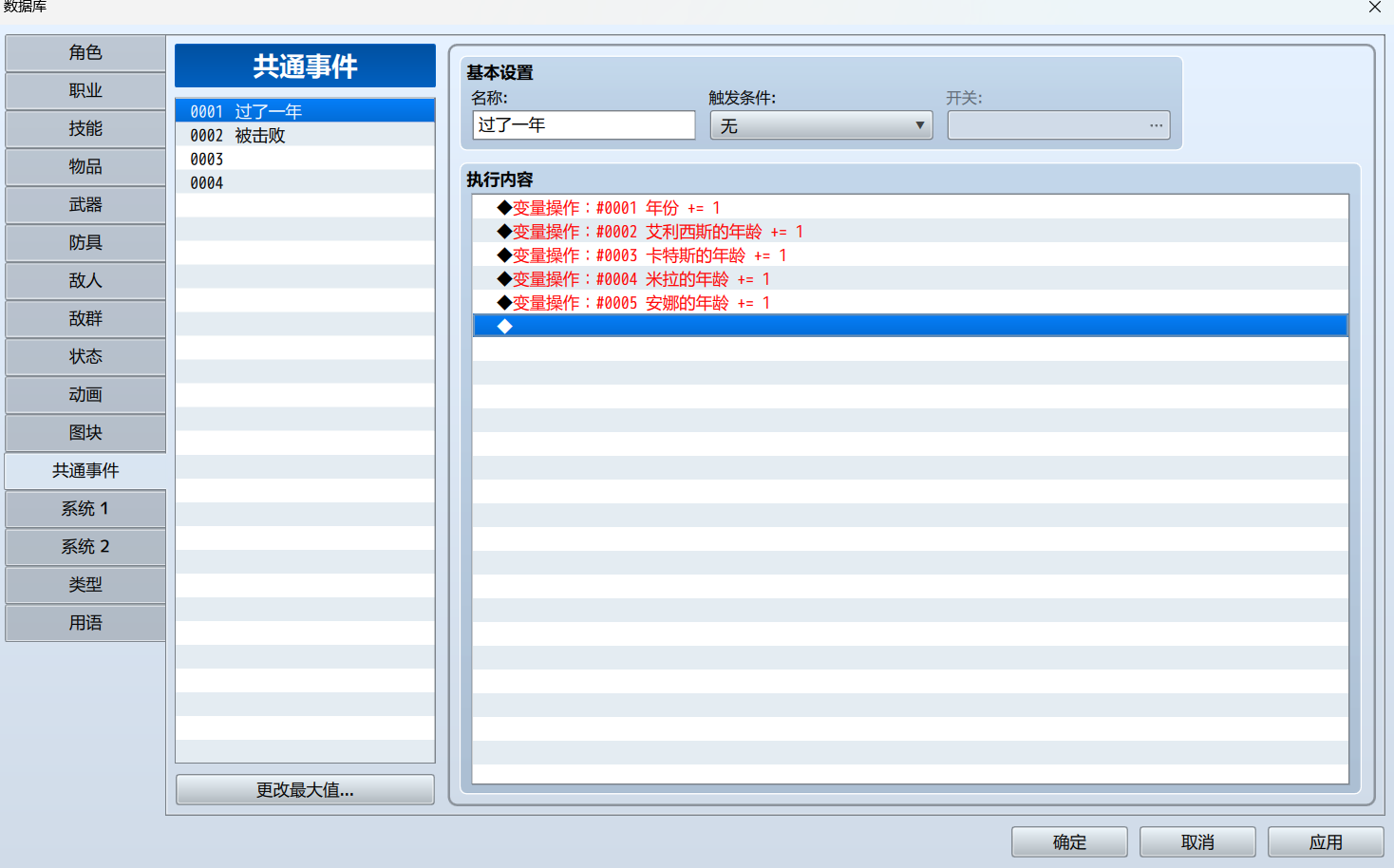The width and height of the screenshot is (1394, 868).
Task: Open the 动画 tab
Action: [85, 395]
